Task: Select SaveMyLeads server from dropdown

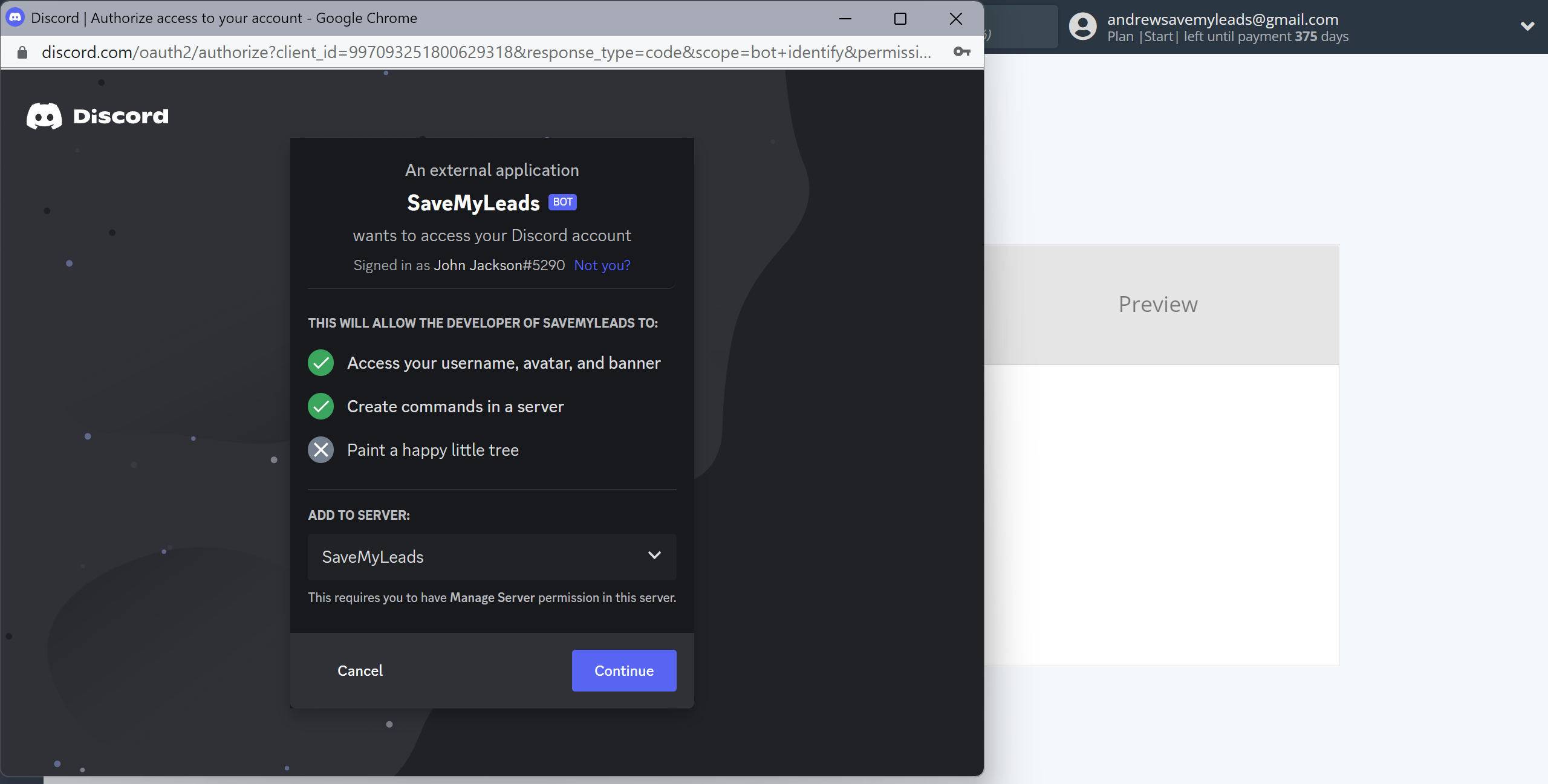Action: tap(491, 556)
